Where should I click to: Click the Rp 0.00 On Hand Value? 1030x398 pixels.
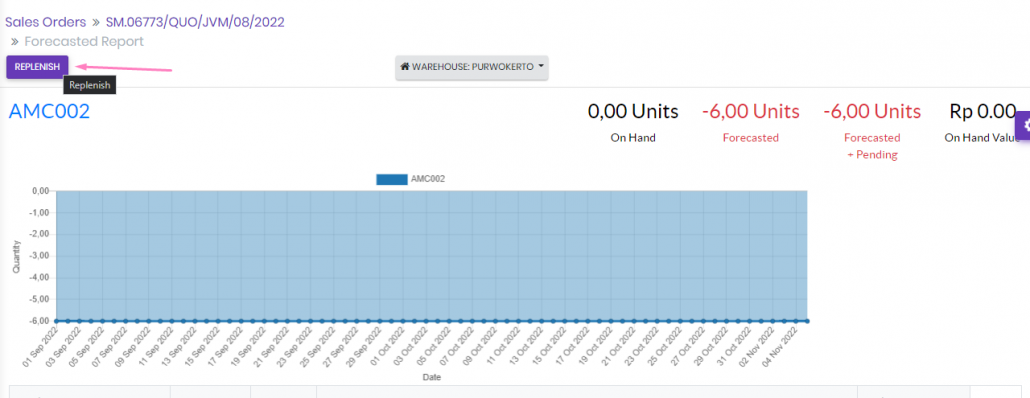pos(983,112)
